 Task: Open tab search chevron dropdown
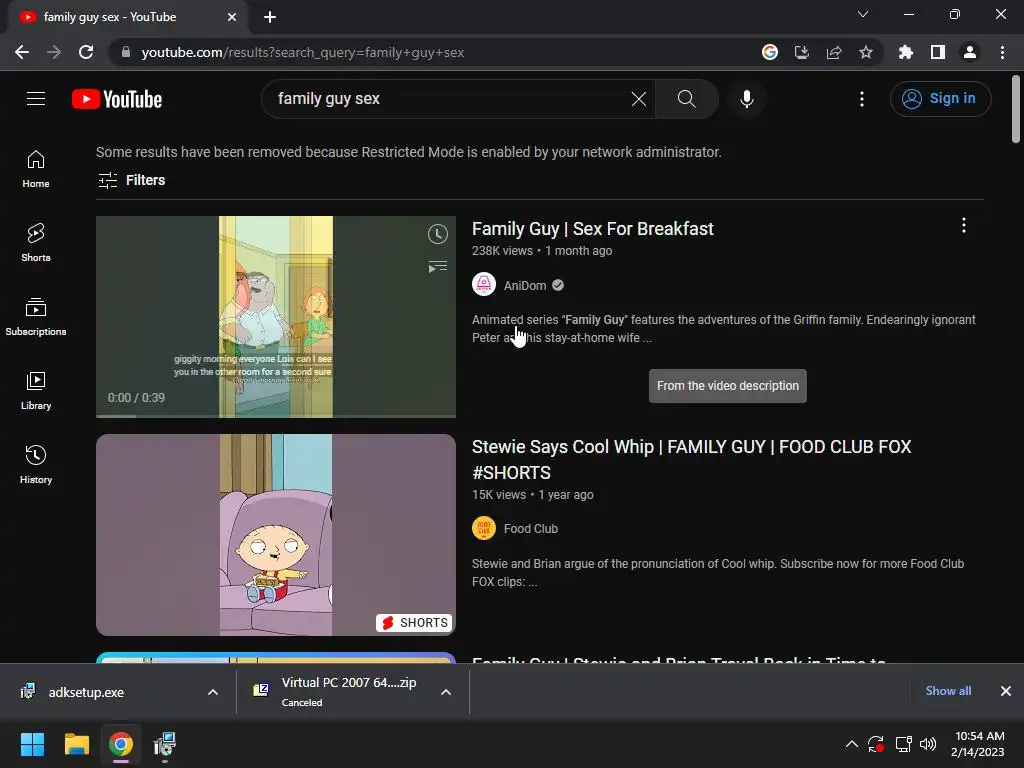pos(863,14)
